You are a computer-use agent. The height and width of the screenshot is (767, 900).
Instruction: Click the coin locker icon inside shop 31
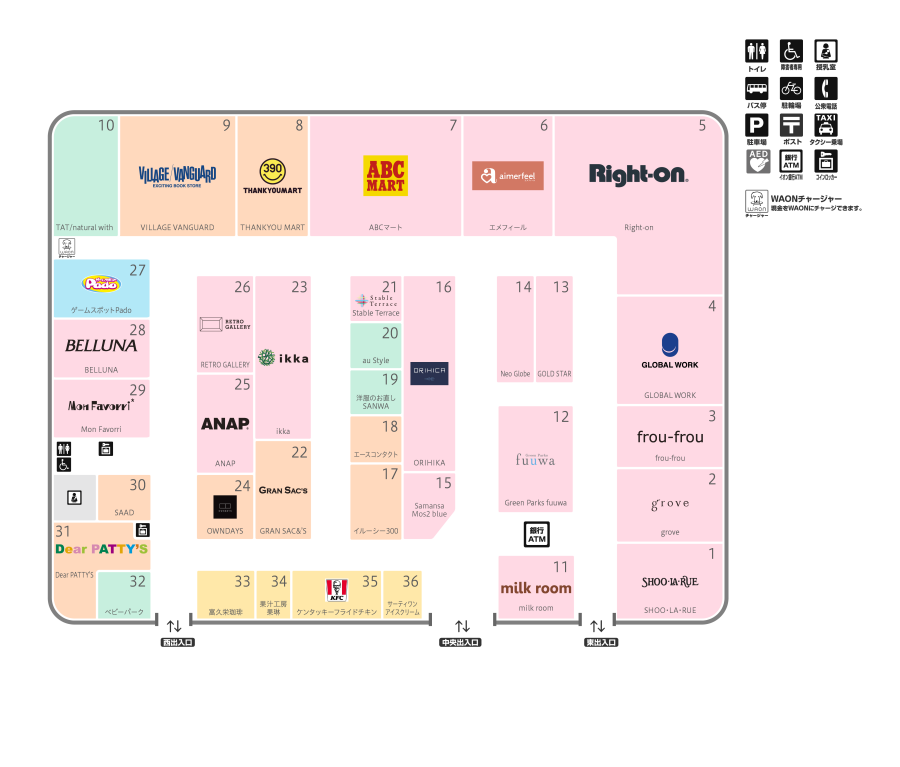pyautogui.click(x=142, y=530)
